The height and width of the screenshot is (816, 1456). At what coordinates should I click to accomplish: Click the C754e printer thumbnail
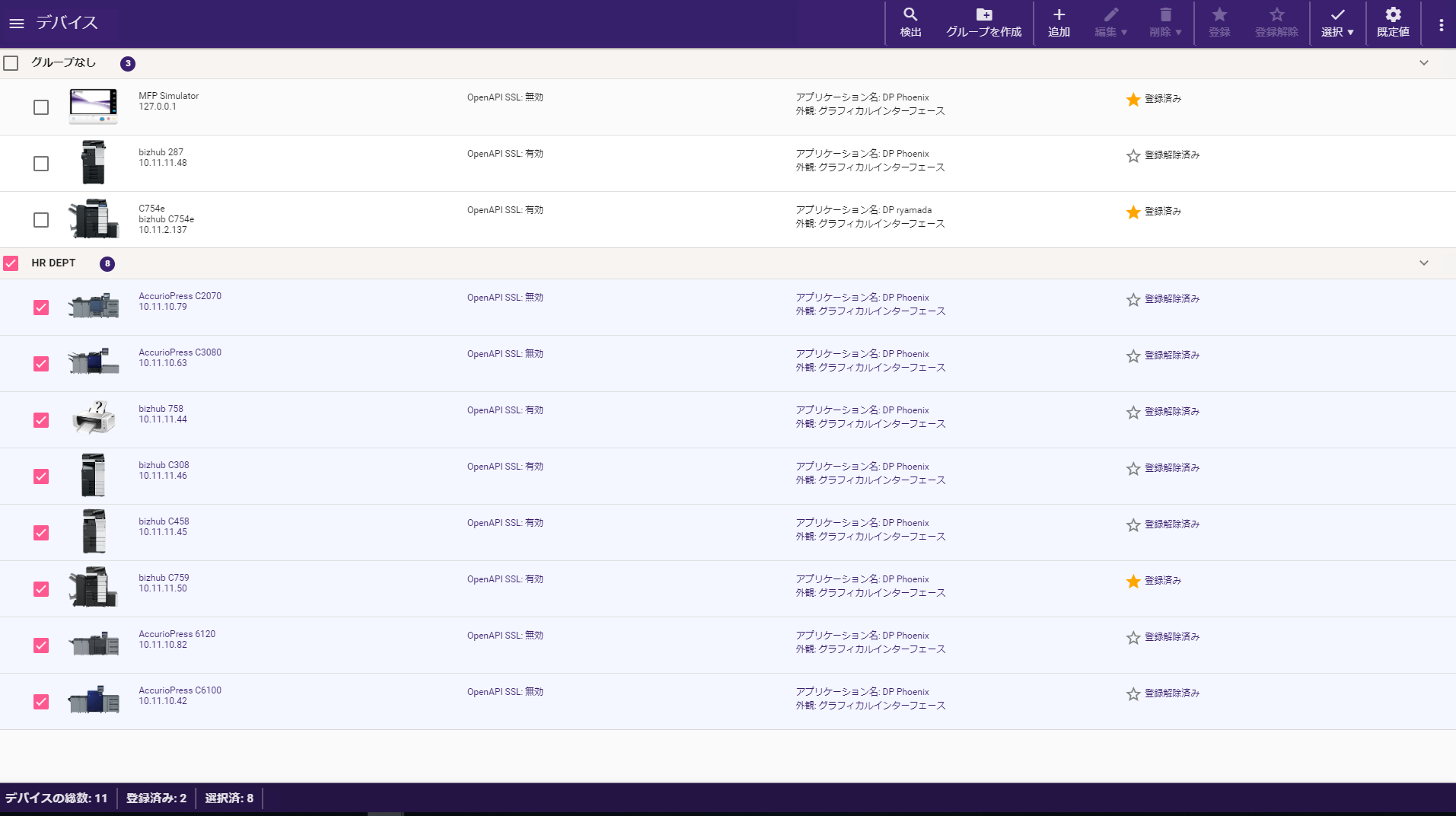pyautogui.click(x=94, y=219)
